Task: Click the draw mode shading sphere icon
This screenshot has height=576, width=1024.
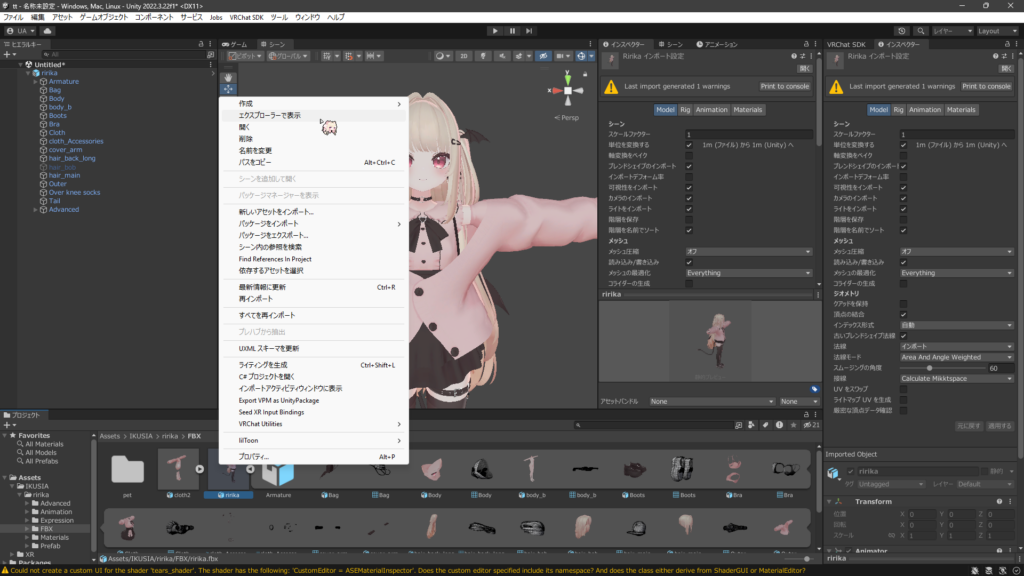Action: pos(440,56)
